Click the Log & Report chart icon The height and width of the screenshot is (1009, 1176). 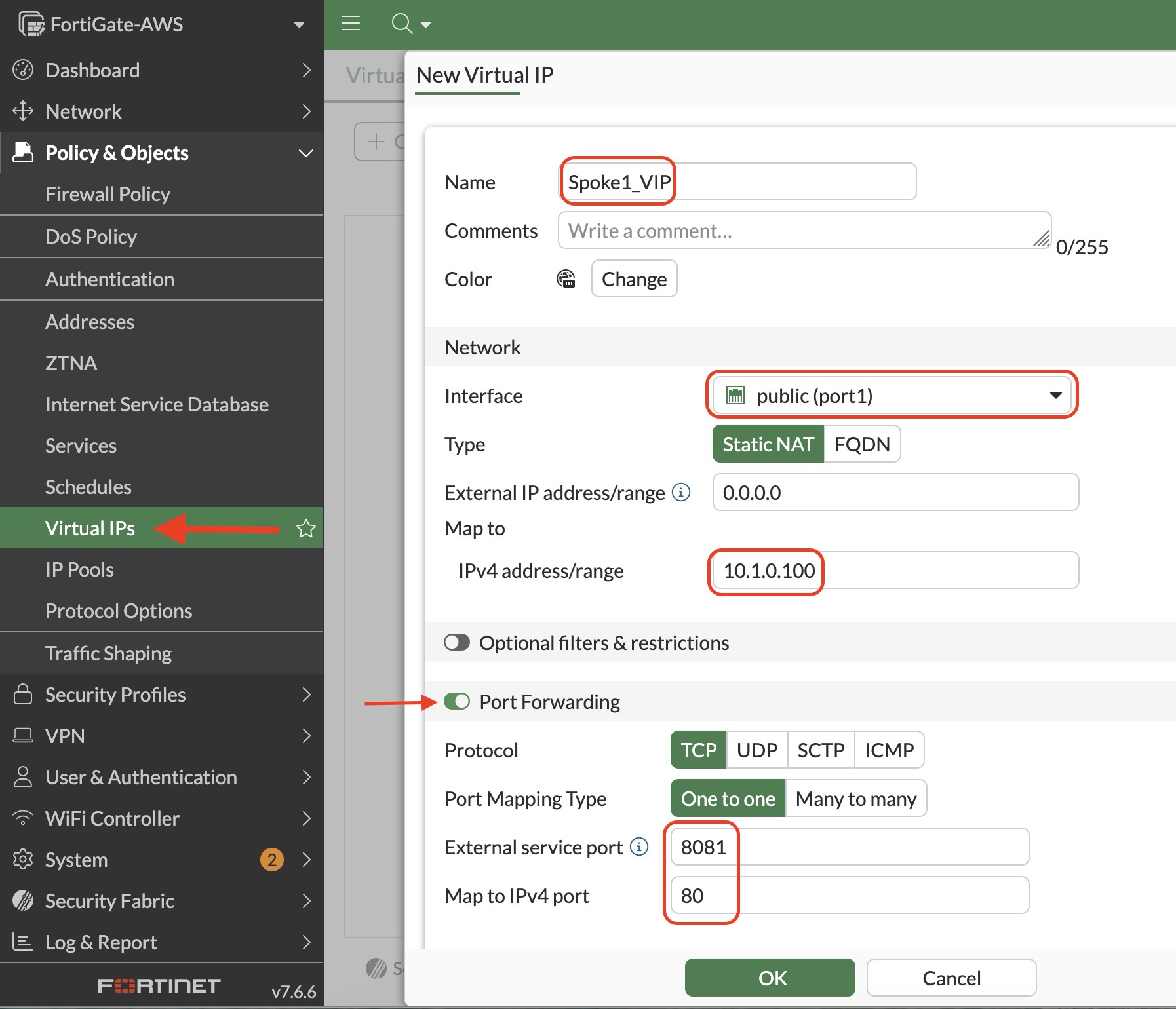tap(23, 942)
